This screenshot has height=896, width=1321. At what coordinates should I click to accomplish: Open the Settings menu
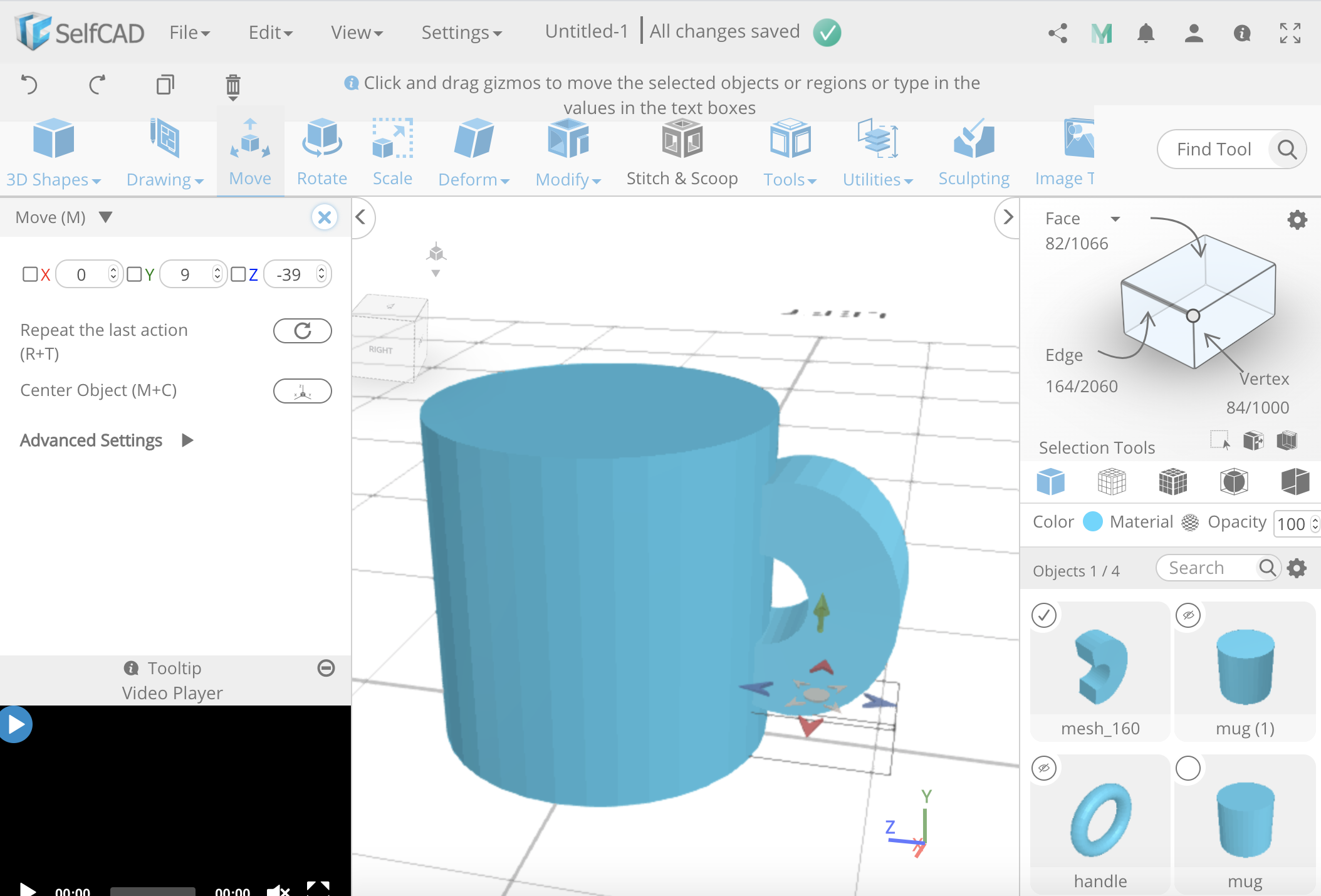(x=461, y=33)
